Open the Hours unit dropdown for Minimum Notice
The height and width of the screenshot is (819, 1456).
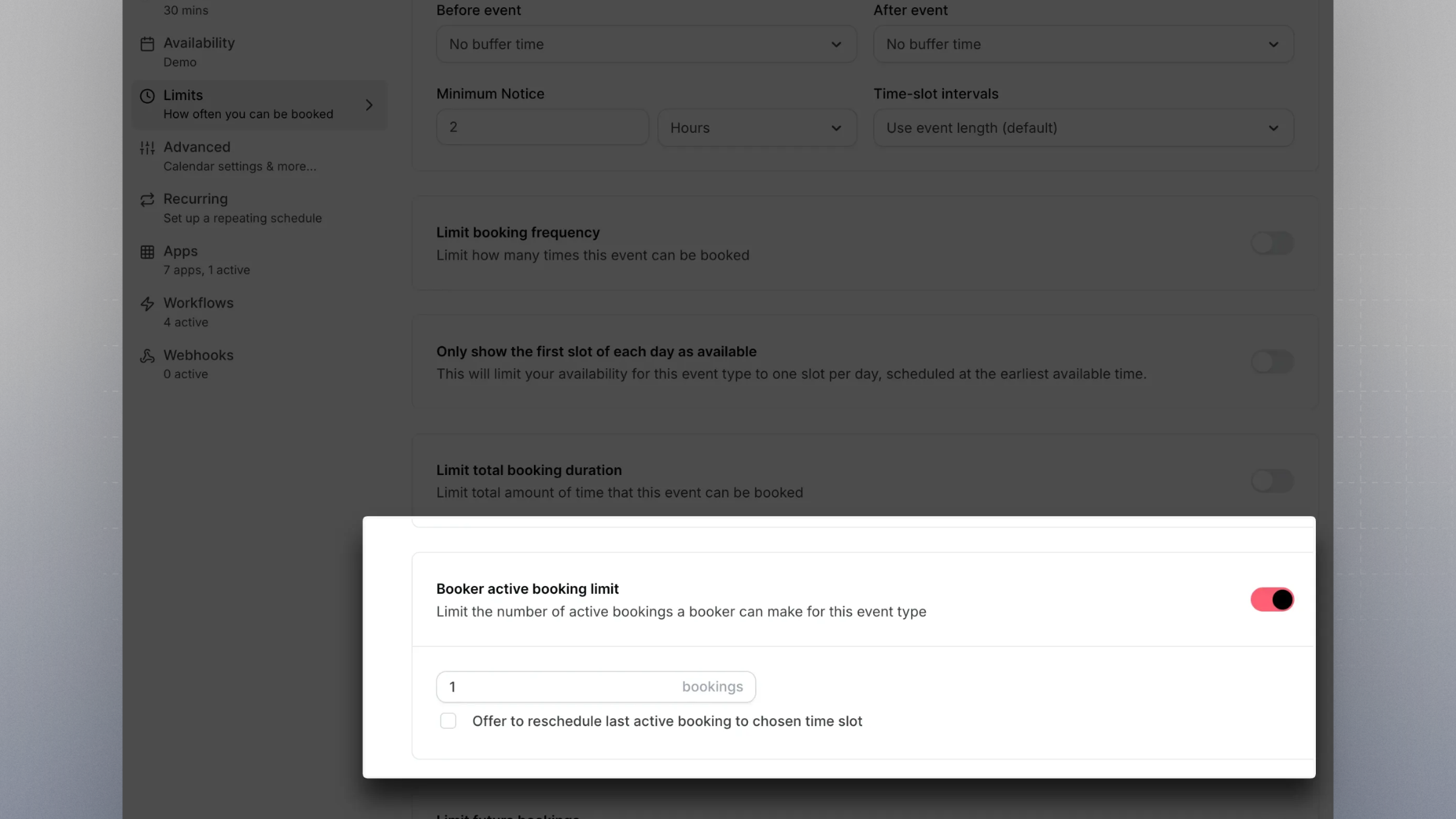coord(757,128)
